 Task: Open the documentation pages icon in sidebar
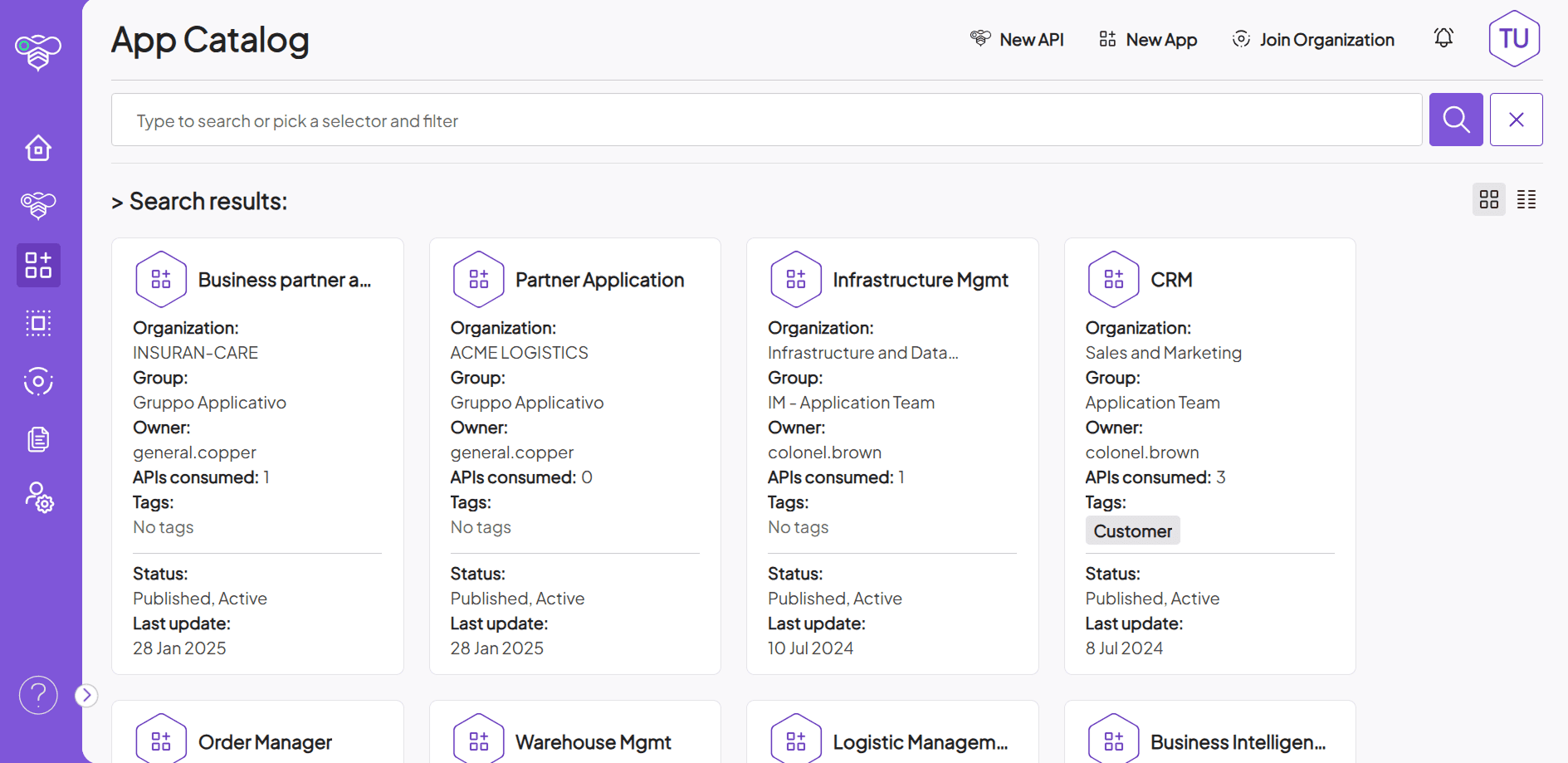tap(38, 439)
